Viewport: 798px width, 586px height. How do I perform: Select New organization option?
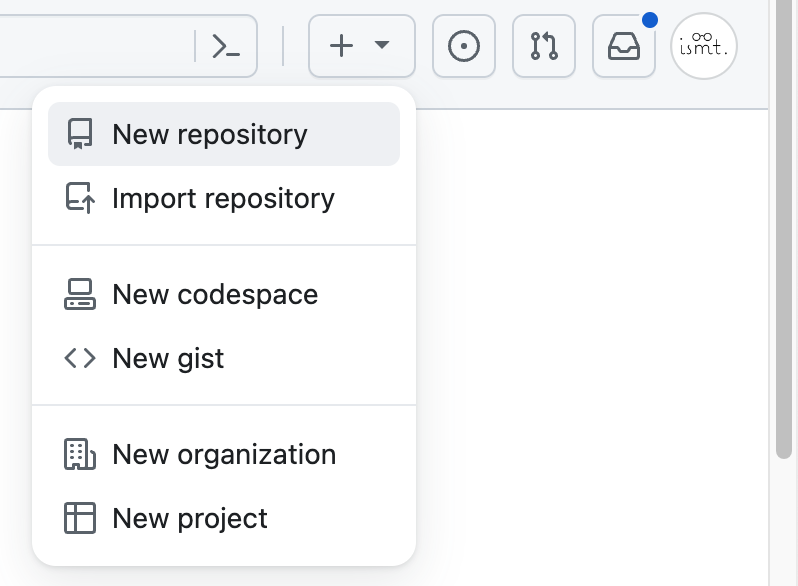tap(224, 454)
